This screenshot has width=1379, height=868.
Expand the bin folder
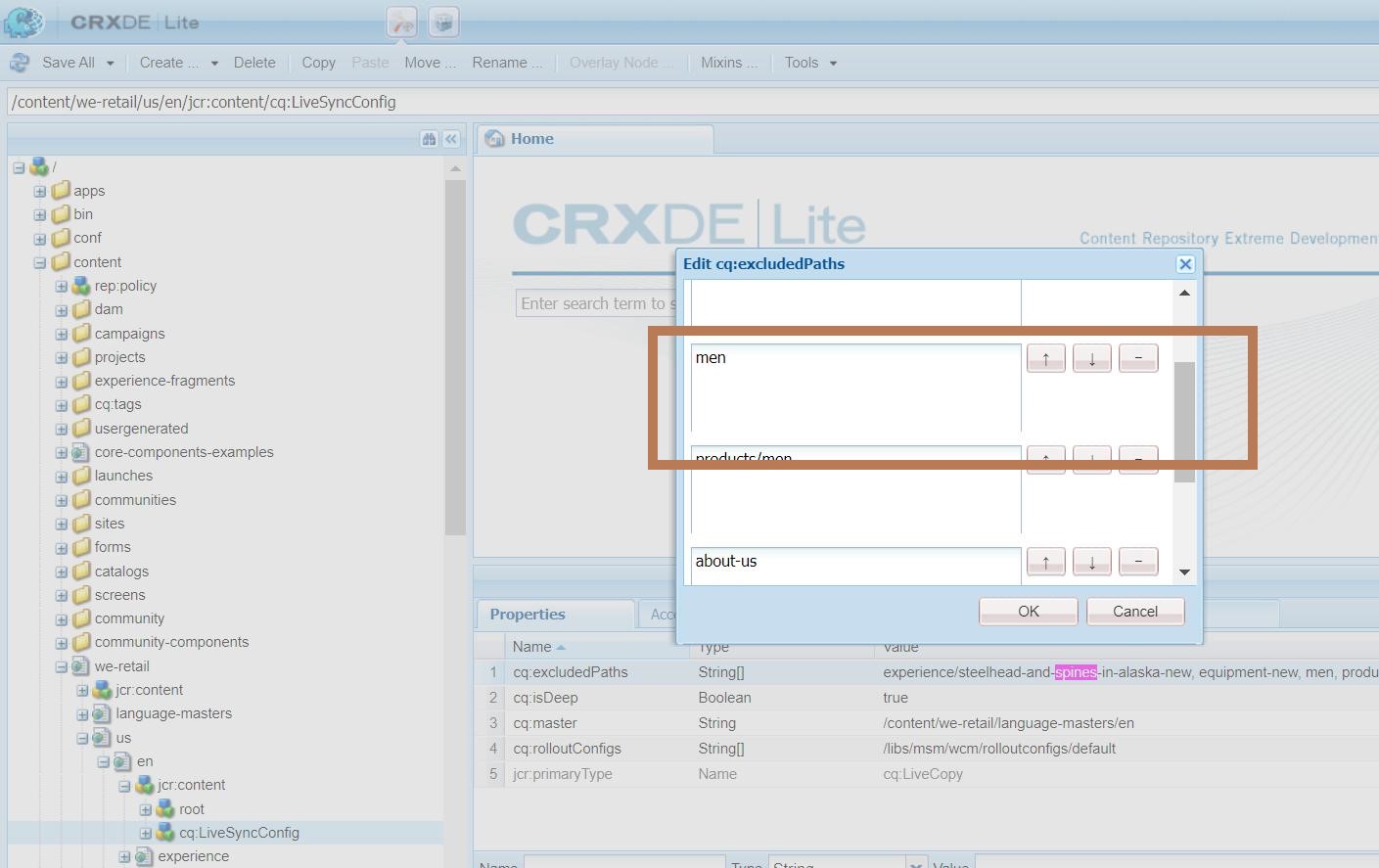[x=40, y=214]
